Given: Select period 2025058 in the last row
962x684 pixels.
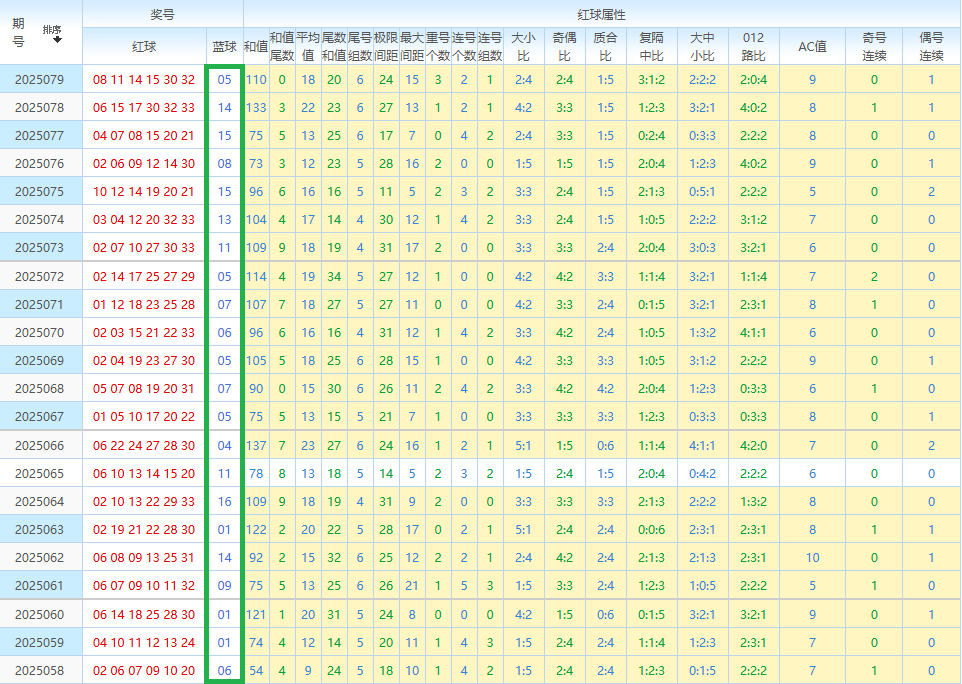Looking at the screenshot, I should pos(39,671).
